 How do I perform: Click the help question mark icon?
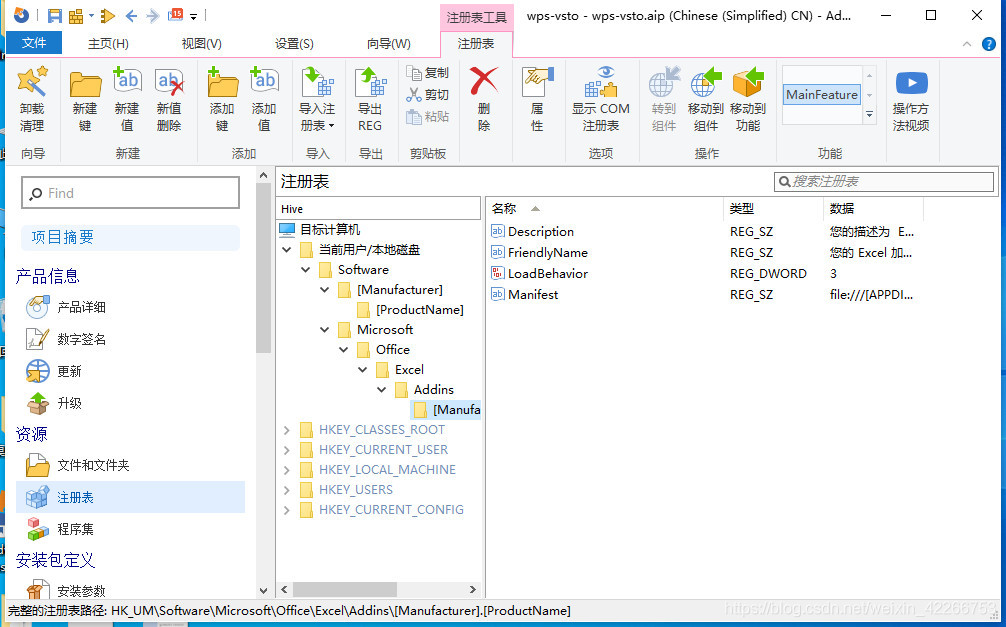point(989,44)
